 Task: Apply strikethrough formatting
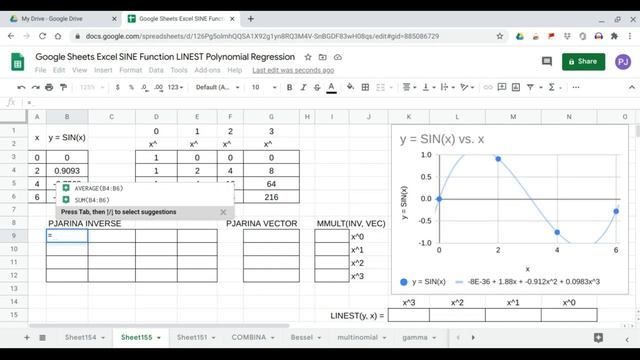(x=317, y=87)
